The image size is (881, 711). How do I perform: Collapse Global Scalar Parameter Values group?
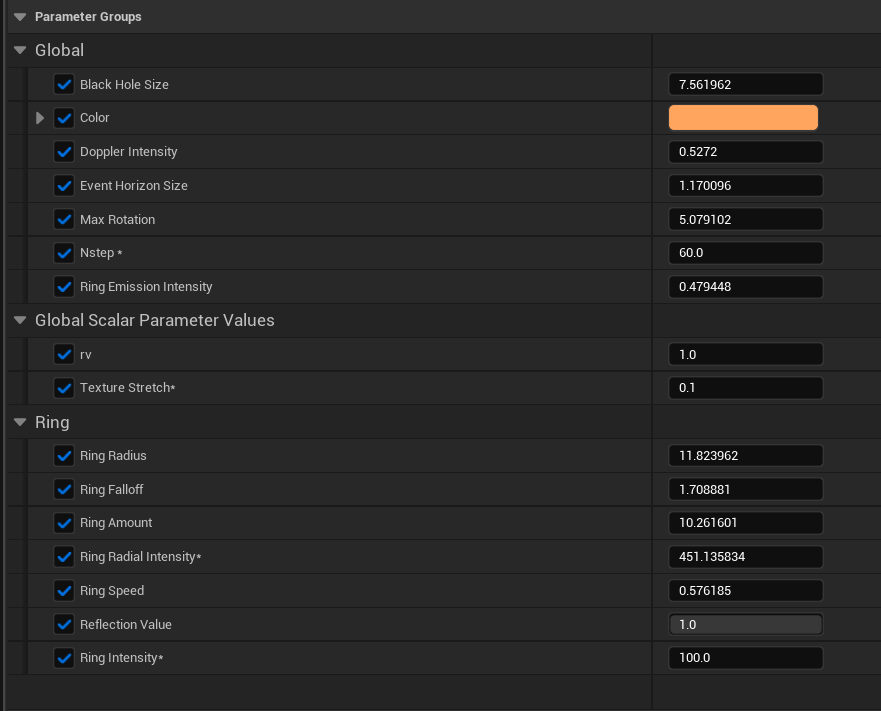point(20,320)
